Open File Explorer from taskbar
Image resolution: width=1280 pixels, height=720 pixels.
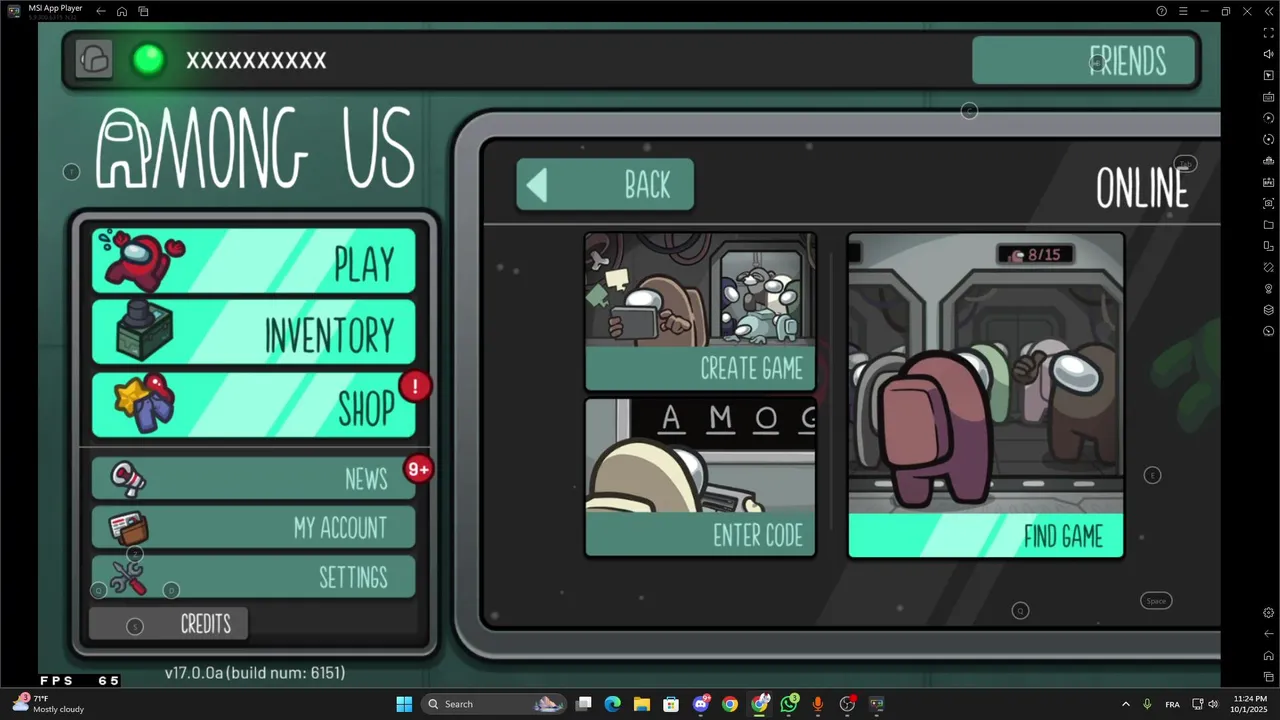(x=642, y=704)
